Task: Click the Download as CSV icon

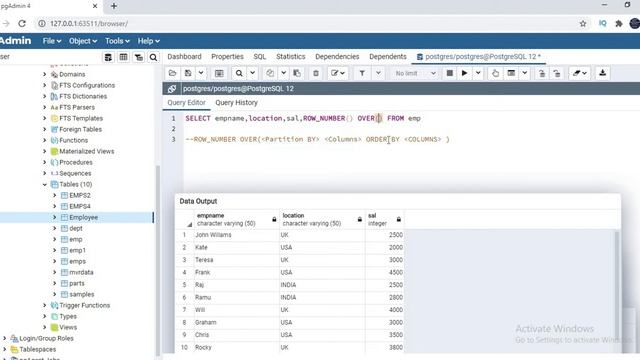Action: point(602,73)
